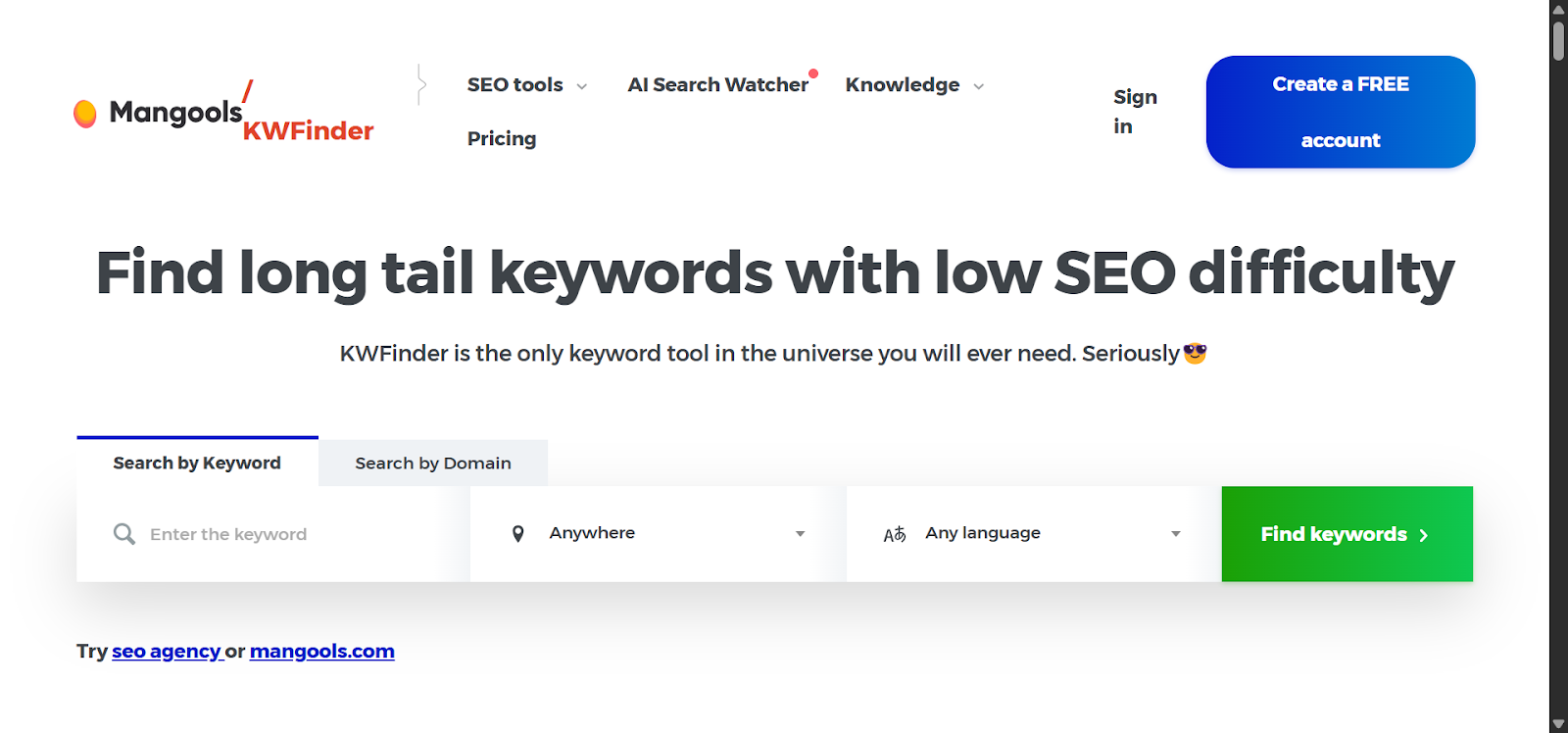Click the scrollbar down arrow
1568x733 pixels.
pos(1556,724)
